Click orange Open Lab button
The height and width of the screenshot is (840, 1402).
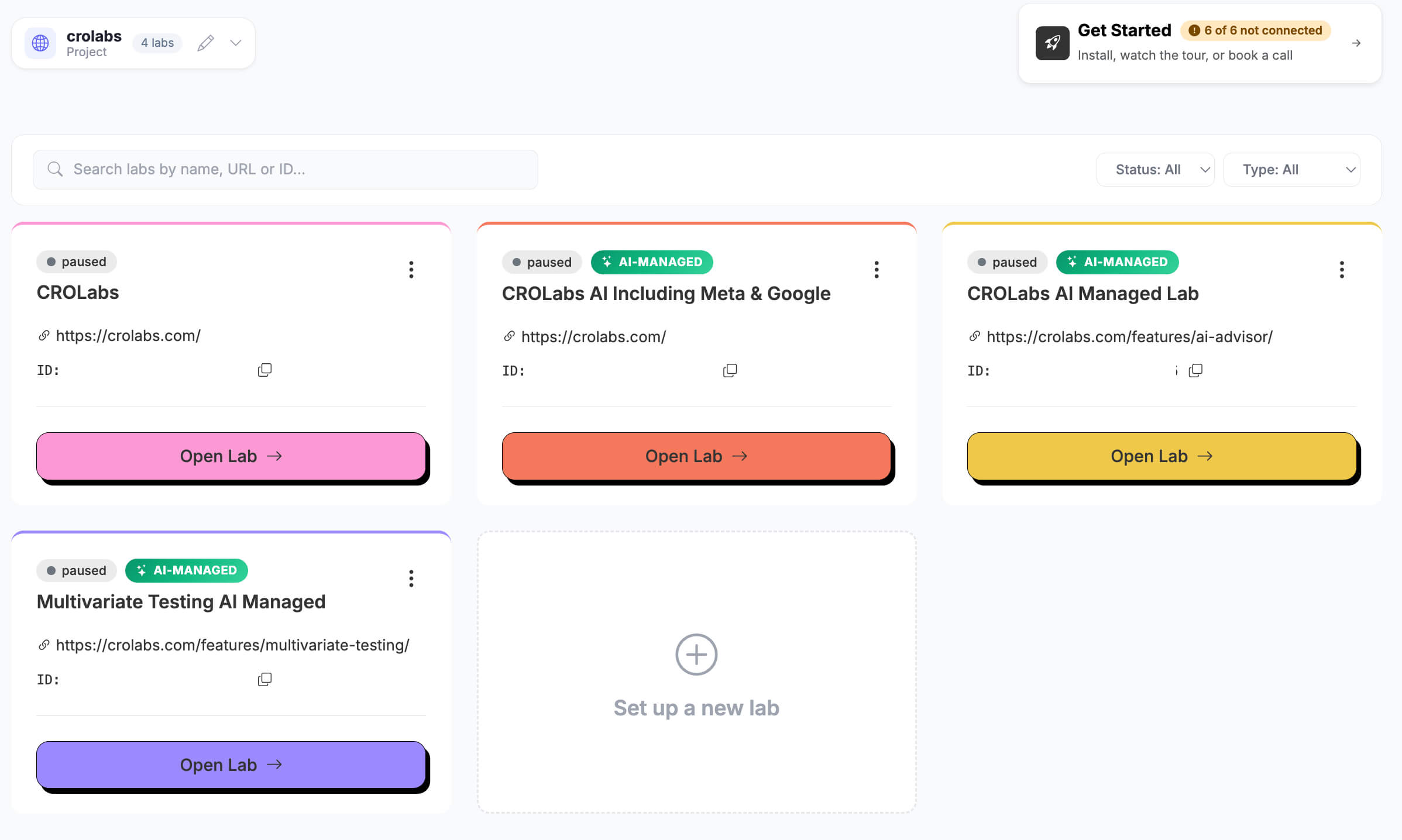coord(696,456)
